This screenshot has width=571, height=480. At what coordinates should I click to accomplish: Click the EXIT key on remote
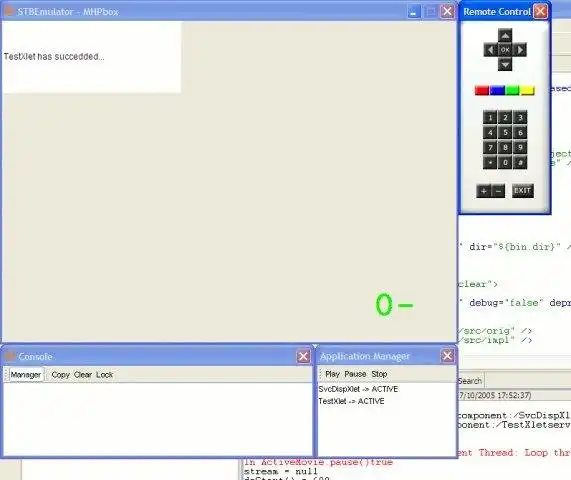523,191
